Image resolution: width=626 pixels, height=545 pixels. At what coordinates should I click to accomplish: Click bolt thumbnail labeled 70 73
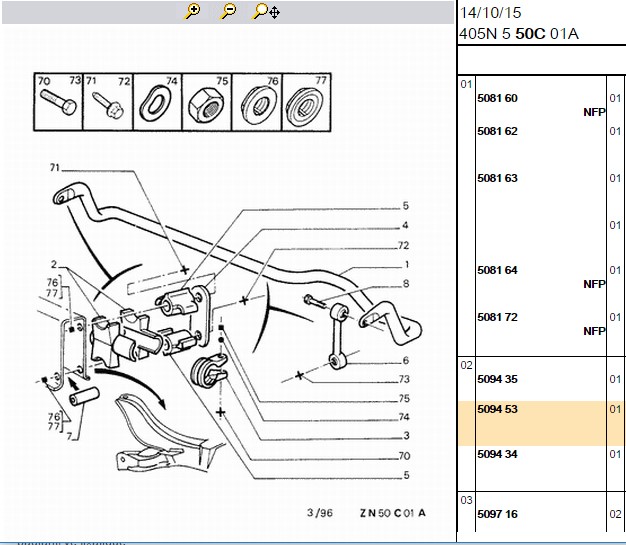[x=58, y=102]
